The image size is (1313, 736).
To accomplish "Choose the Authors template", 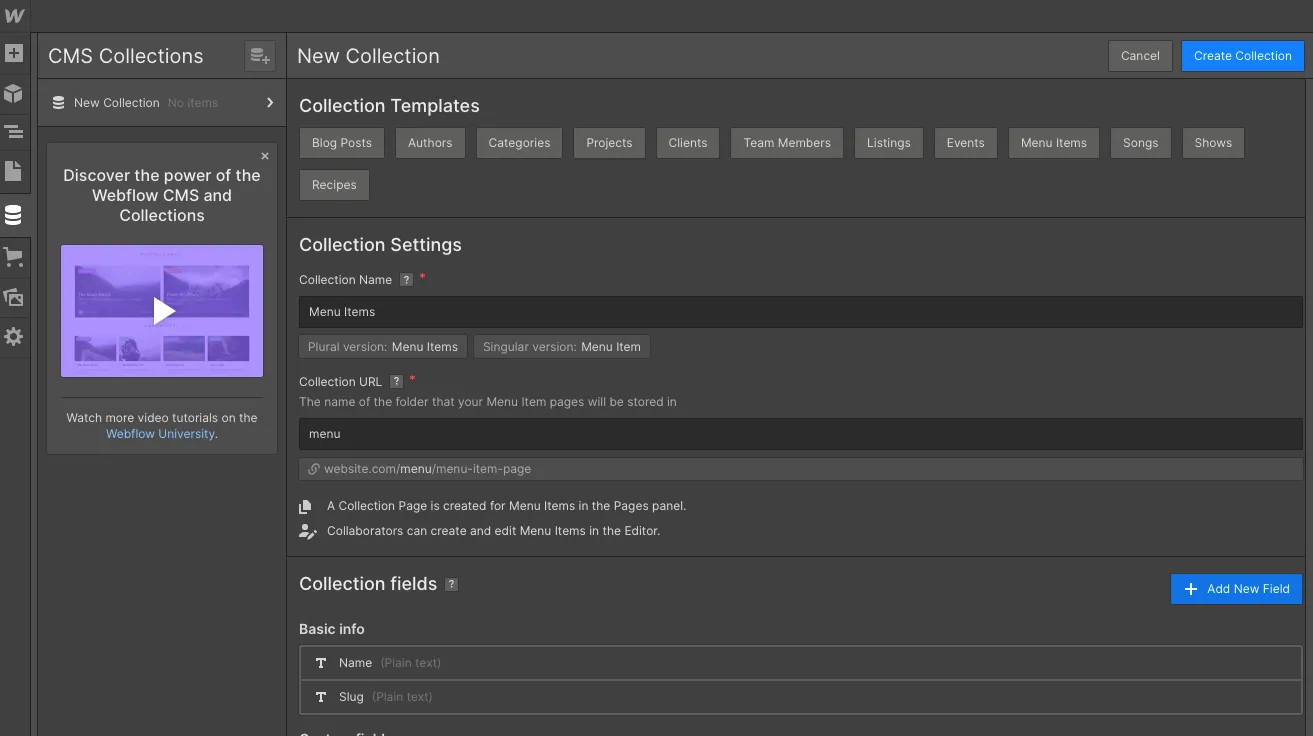I will click(430, 143).
